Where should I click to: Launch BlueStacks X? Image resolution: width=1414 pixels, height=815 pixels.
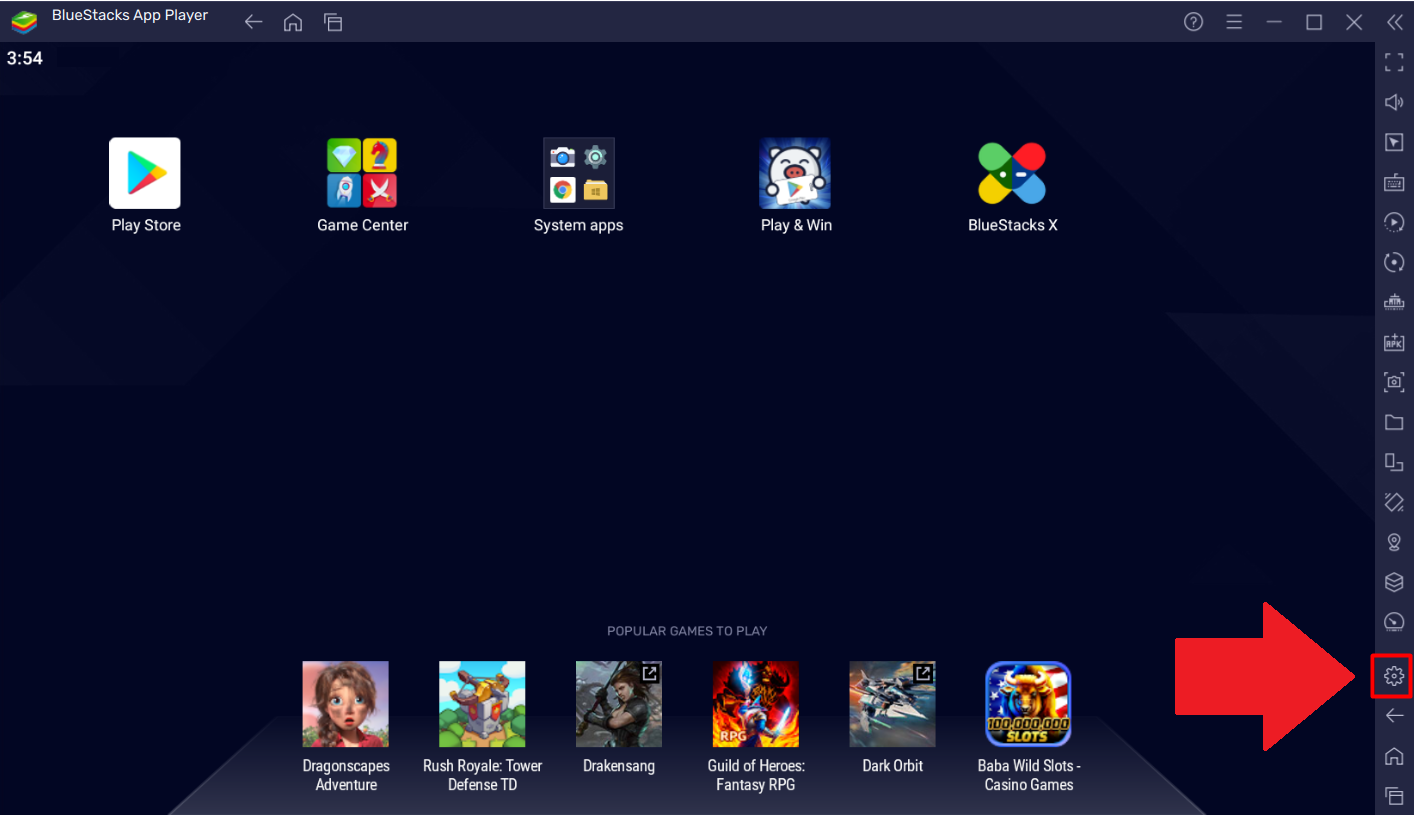(1012, 173)
